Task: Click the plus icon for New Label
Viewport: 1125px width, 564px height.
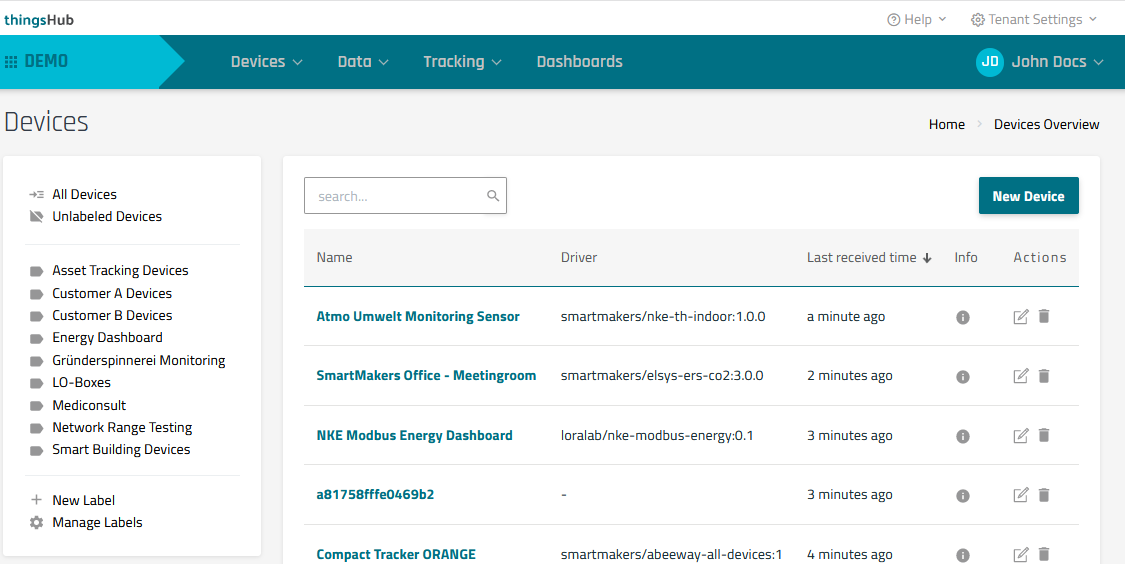Action: (x=37, y=500)
